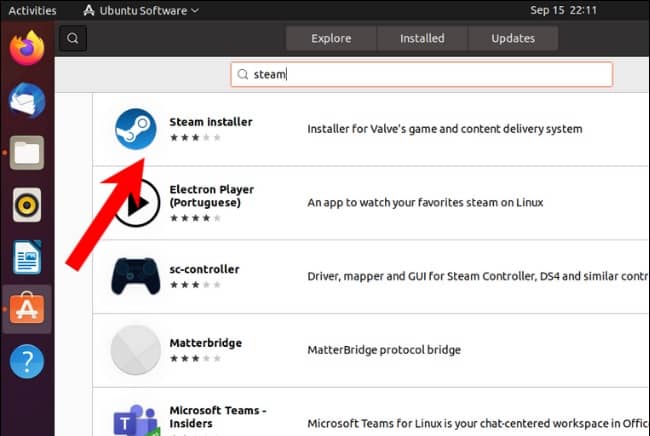Viewport: 650px width, 436px height.
Task: Click the Electron Player star rating
Action: 195,218
